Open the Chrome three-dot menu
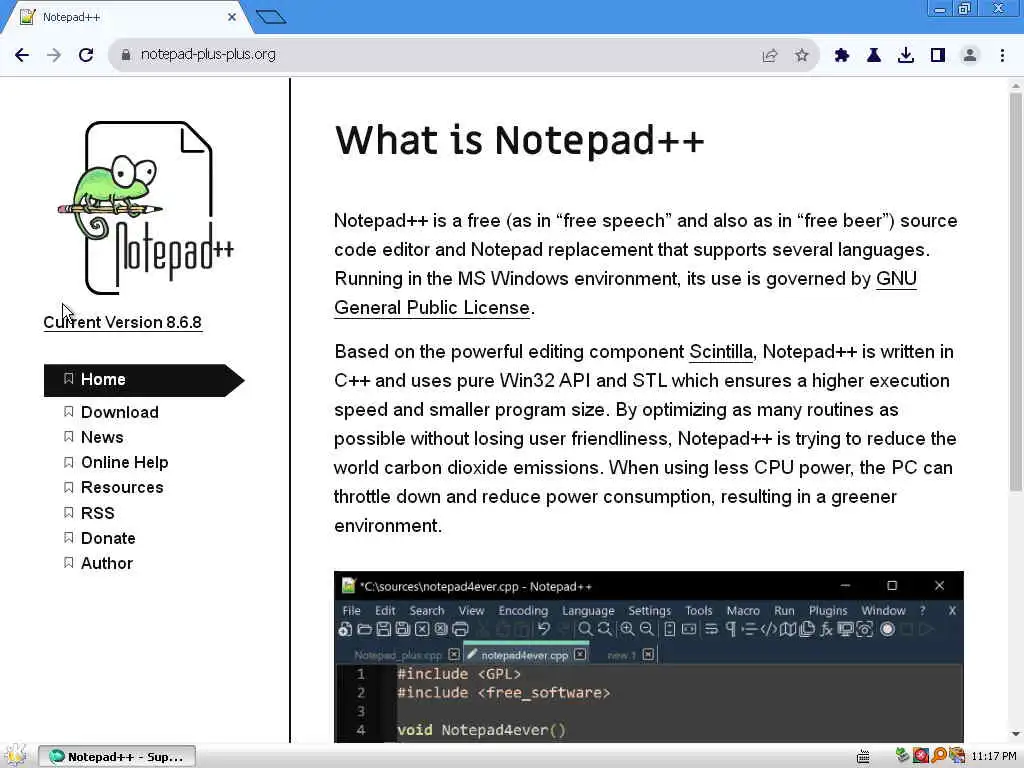1024x768 pixels. 1002,55
